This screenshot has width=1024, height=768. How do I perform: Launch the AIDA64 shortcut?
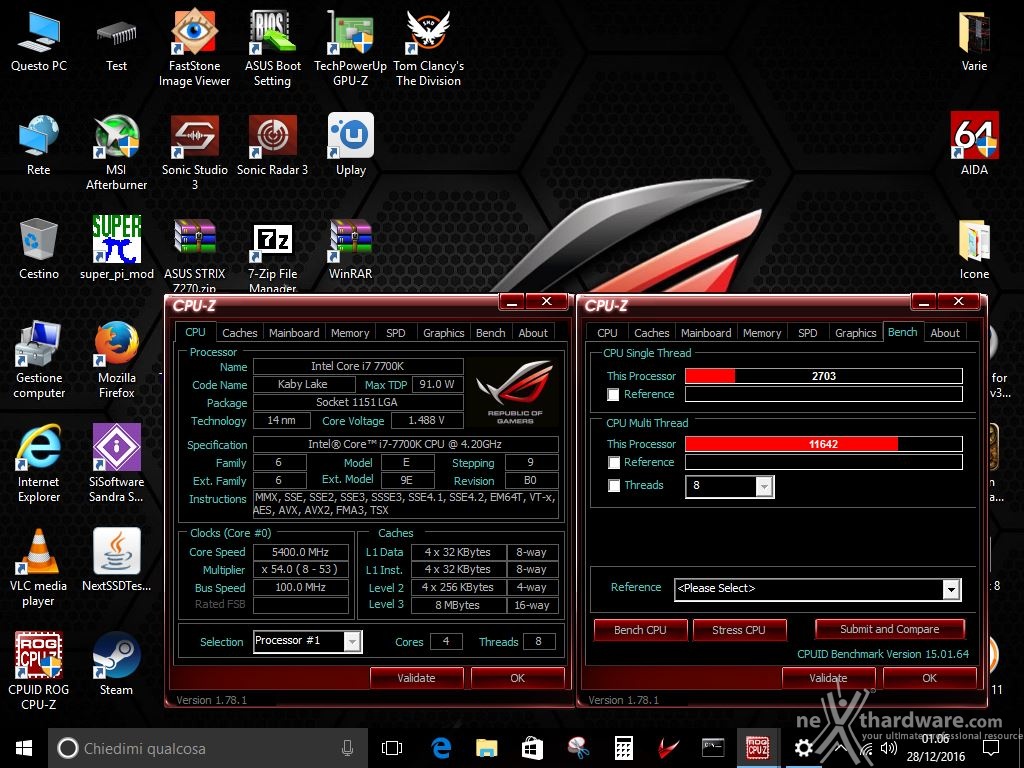974,144
